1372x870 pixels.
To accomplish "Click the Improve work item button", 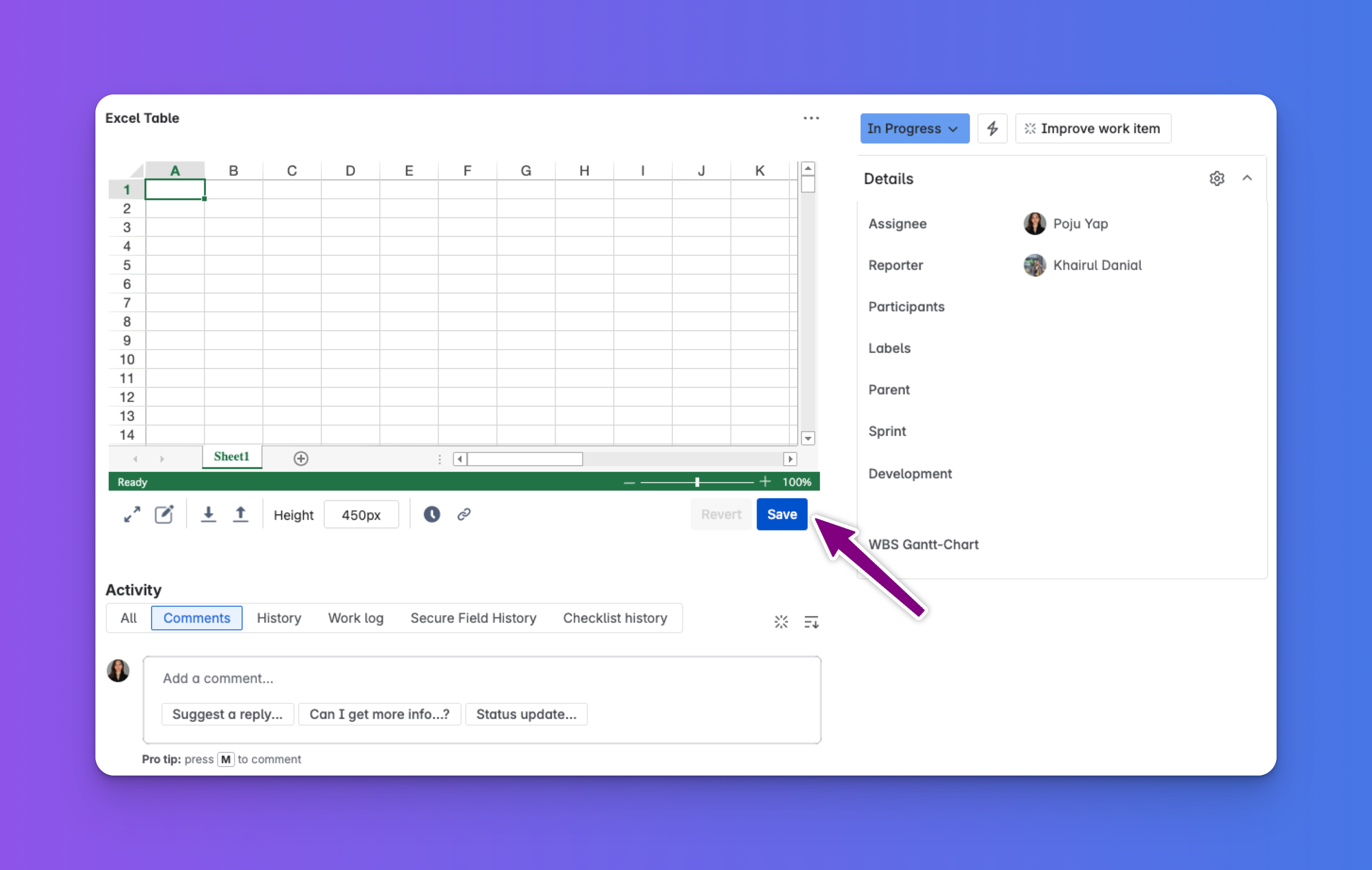I will coord(1093,128).
